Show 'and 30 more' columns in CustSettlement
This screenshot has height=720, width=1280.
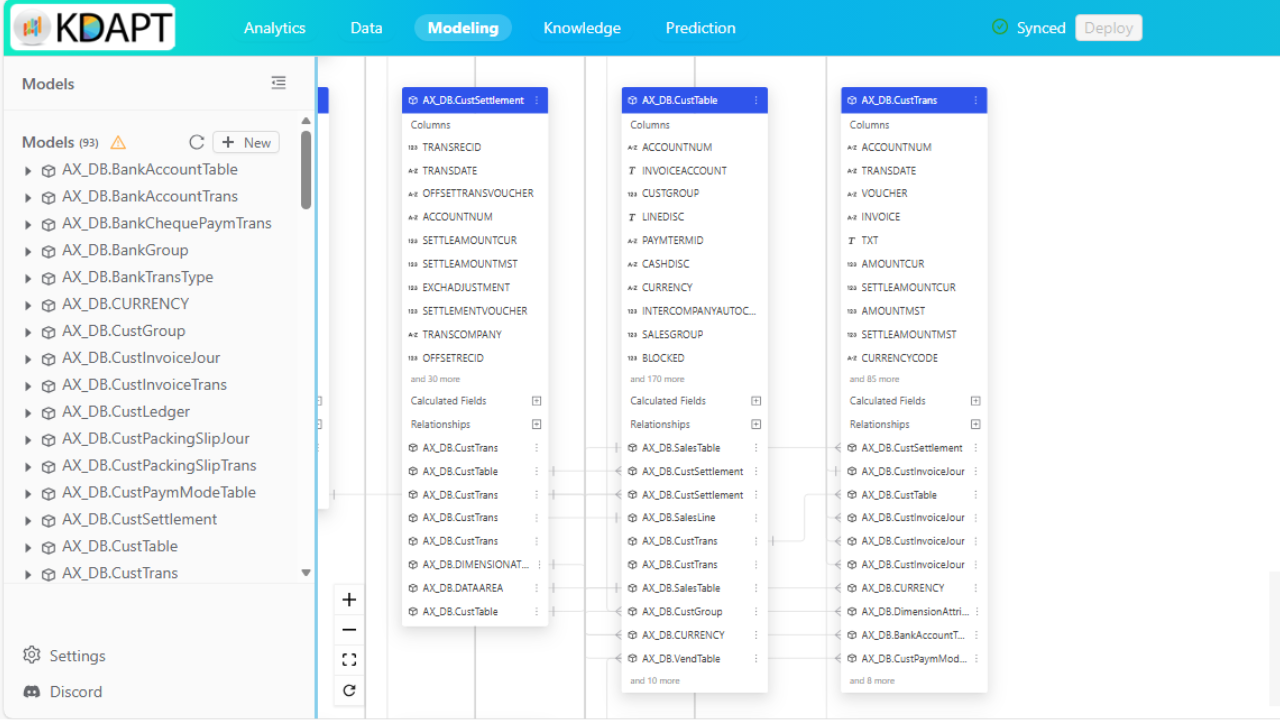point(435,379)
